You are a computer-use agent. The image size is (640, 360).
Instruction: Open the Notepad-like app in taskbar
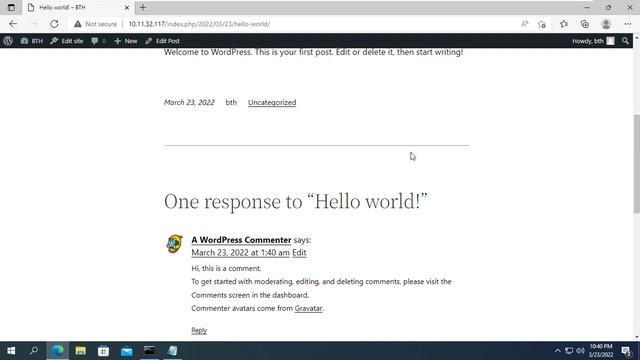tap(173, 351)
